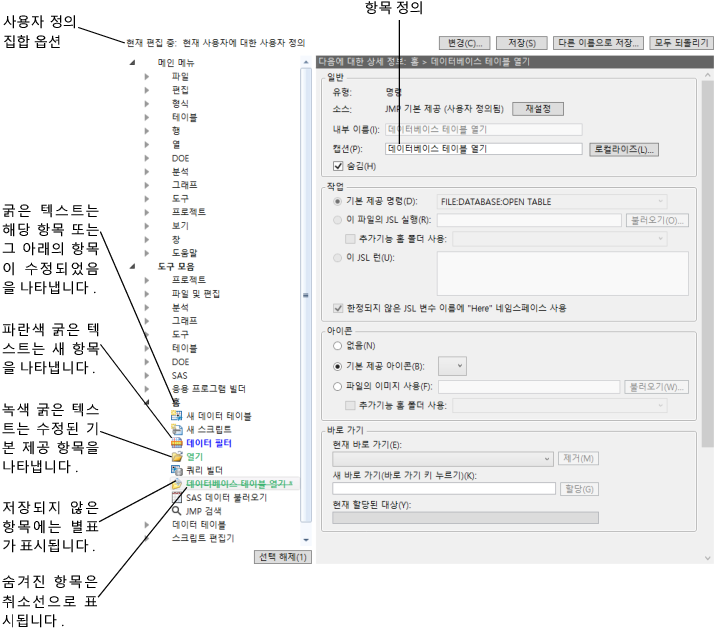Toggle the 숨김(H) checkbox

[x=338, y=166]
